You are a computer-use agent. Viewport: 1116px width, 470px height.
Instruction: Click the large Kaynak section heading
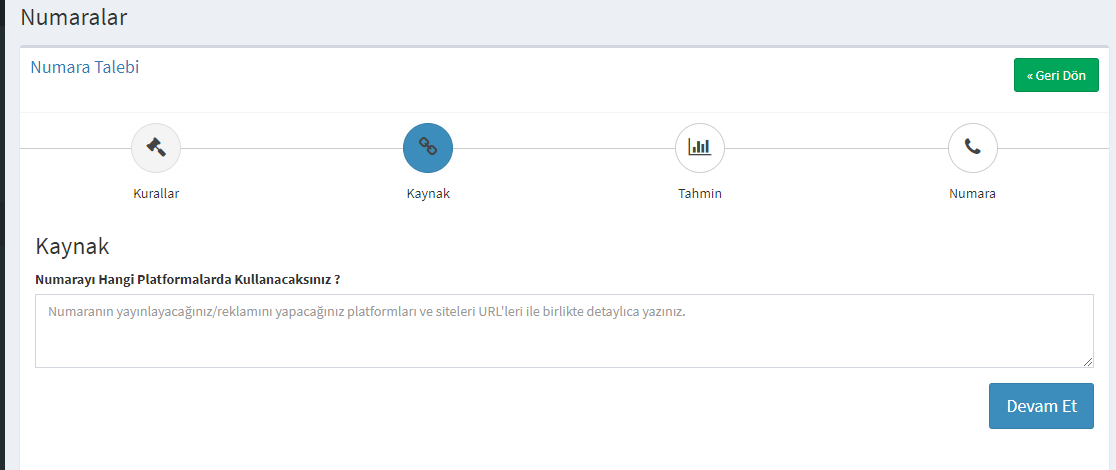click(x=72, y=246)
